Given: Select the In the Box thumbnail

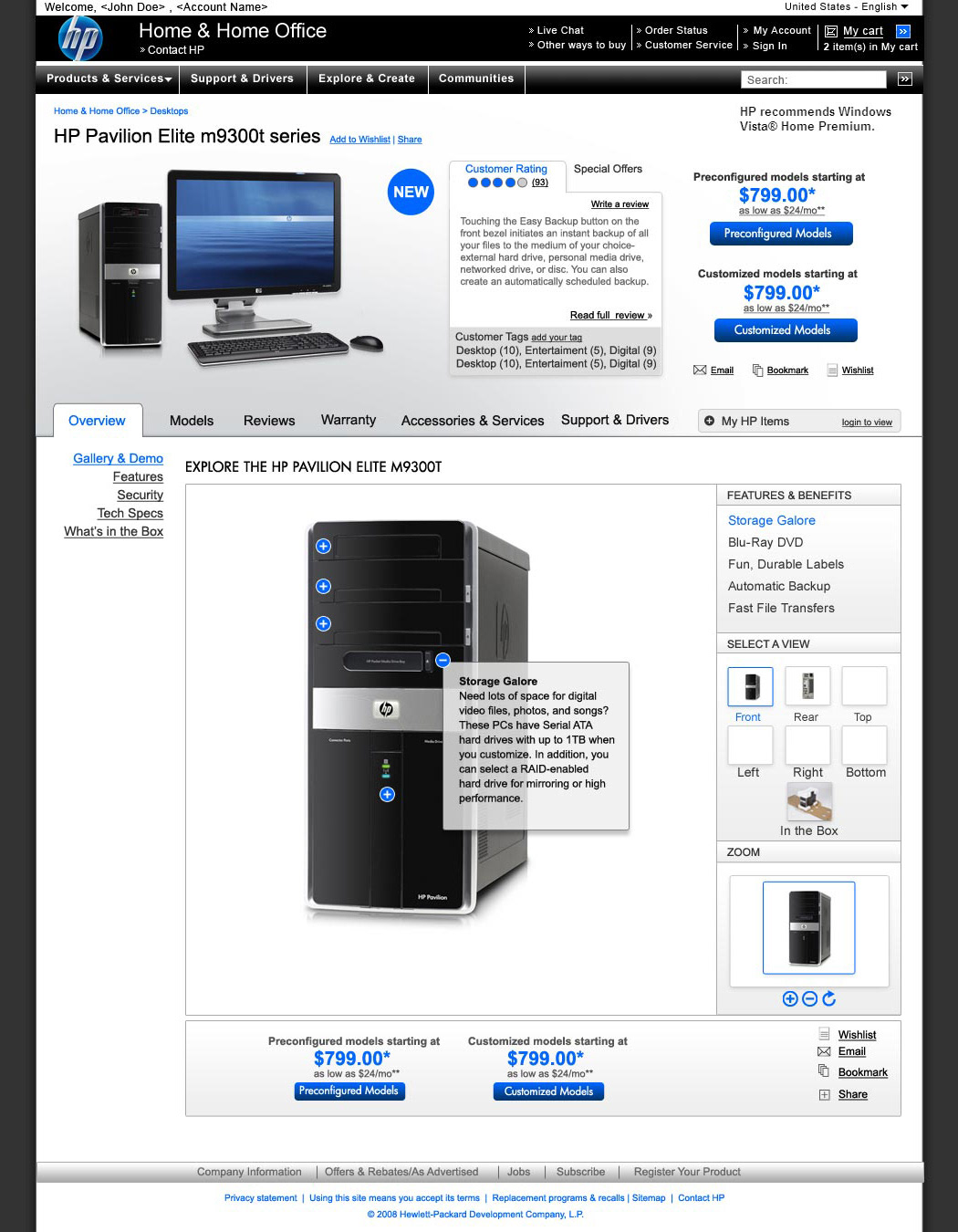Looking at the screenshot, I should [x=809, y=803].
